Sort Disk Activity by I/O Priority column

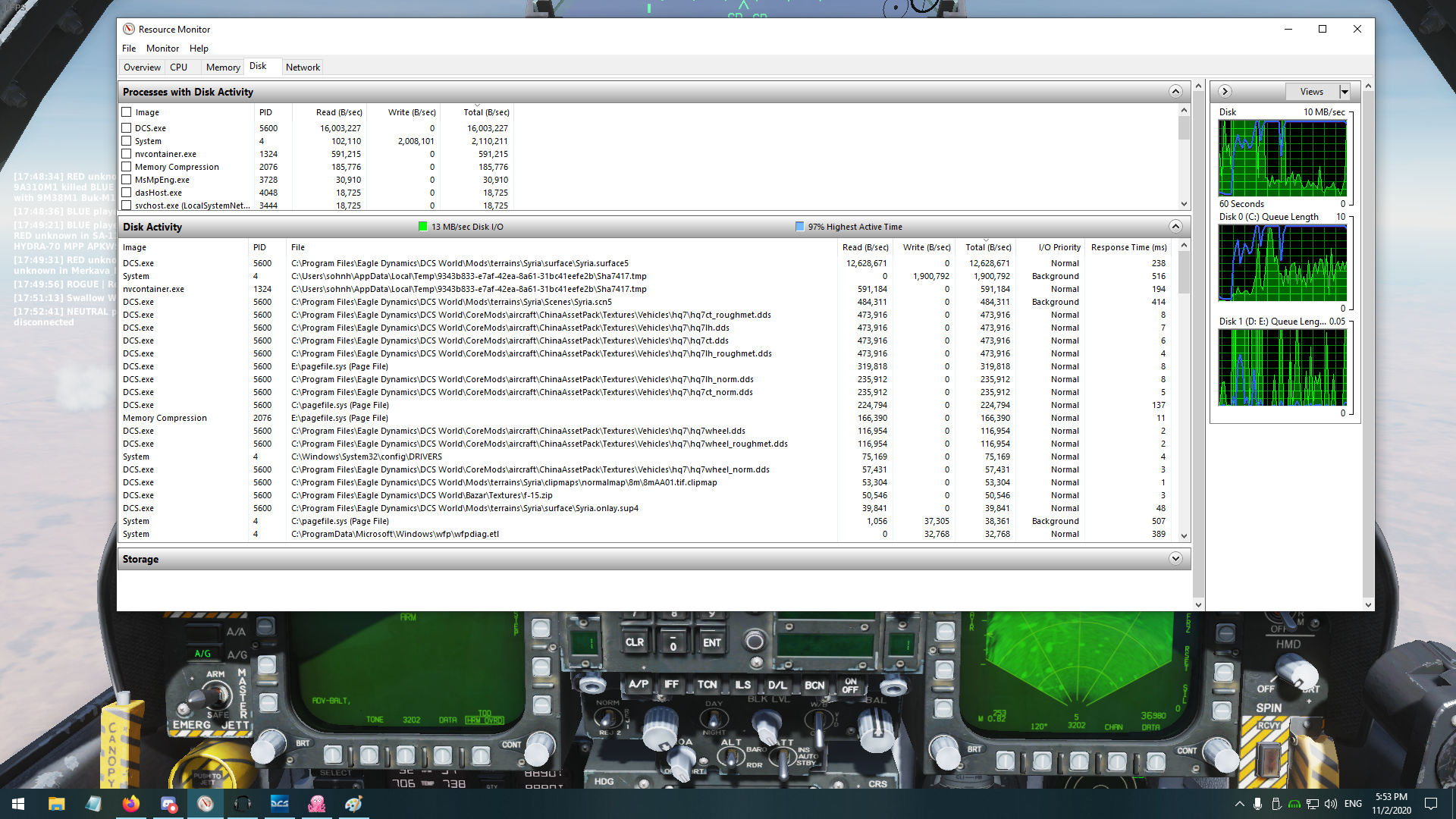click(x=1051, y=247)
